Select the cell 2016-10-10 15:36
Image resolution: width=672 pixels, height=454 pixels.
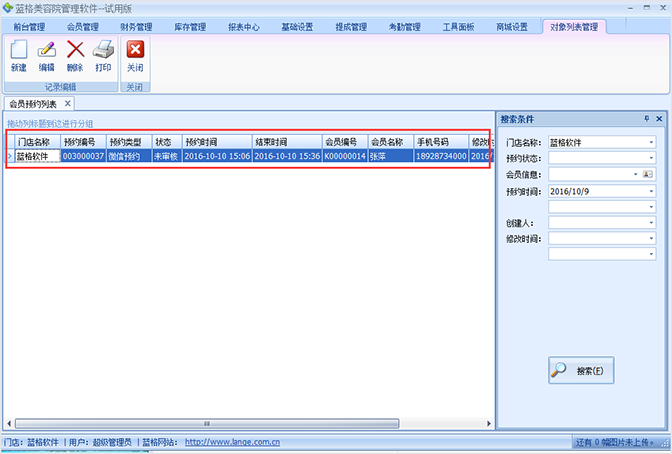[287, 156]
